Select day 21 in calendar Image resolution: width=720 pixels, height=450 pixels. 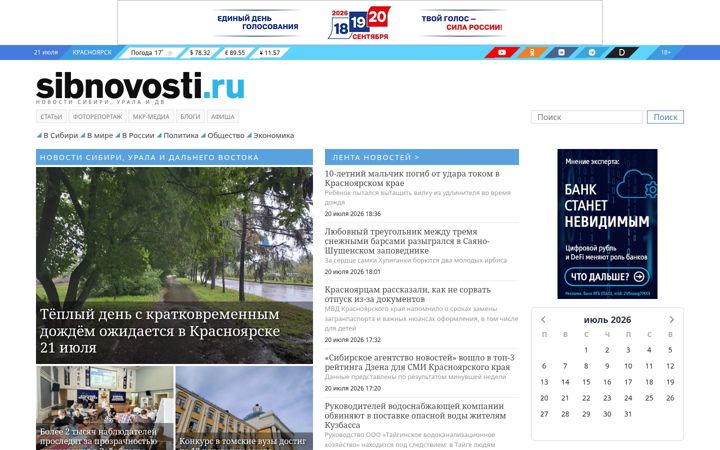point(565,398)
